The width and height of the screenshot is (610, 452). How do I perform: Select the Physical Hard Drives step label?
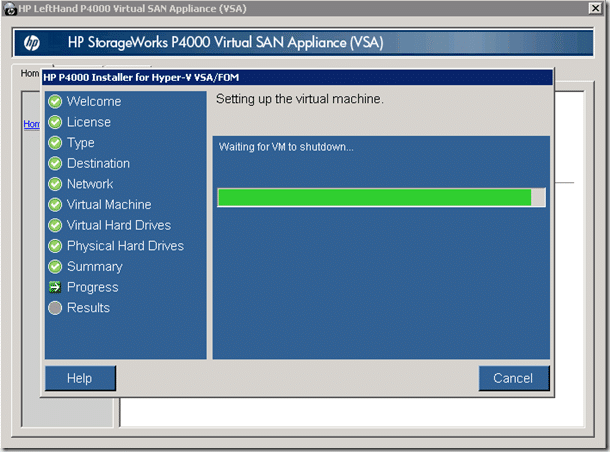coord(125,246)
